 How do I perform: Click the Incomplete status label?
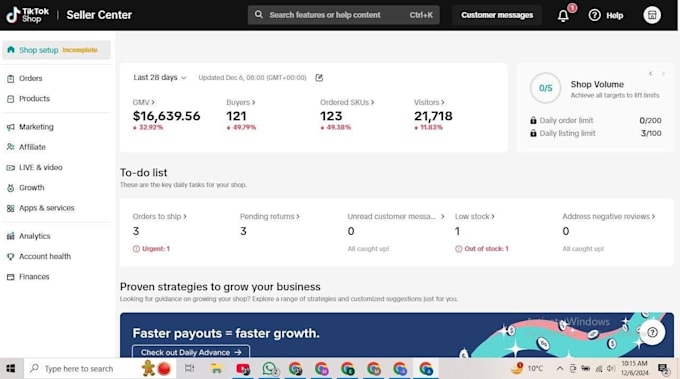[80, 50]
